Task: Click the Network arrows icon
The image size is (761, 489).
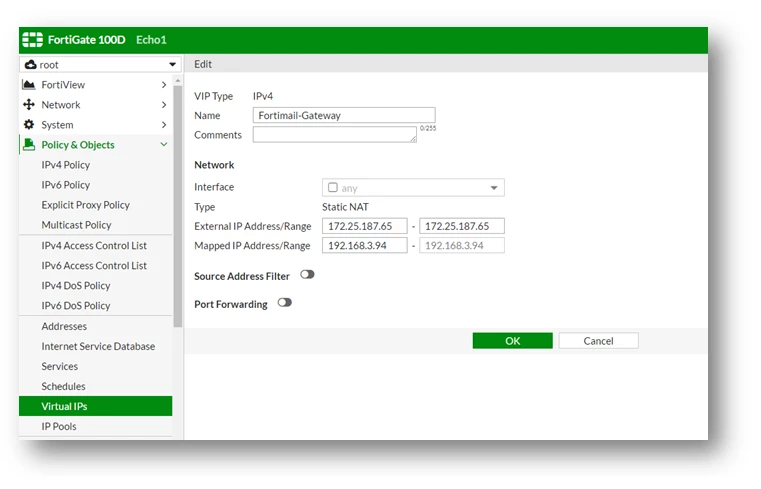Action: (29, 105)
